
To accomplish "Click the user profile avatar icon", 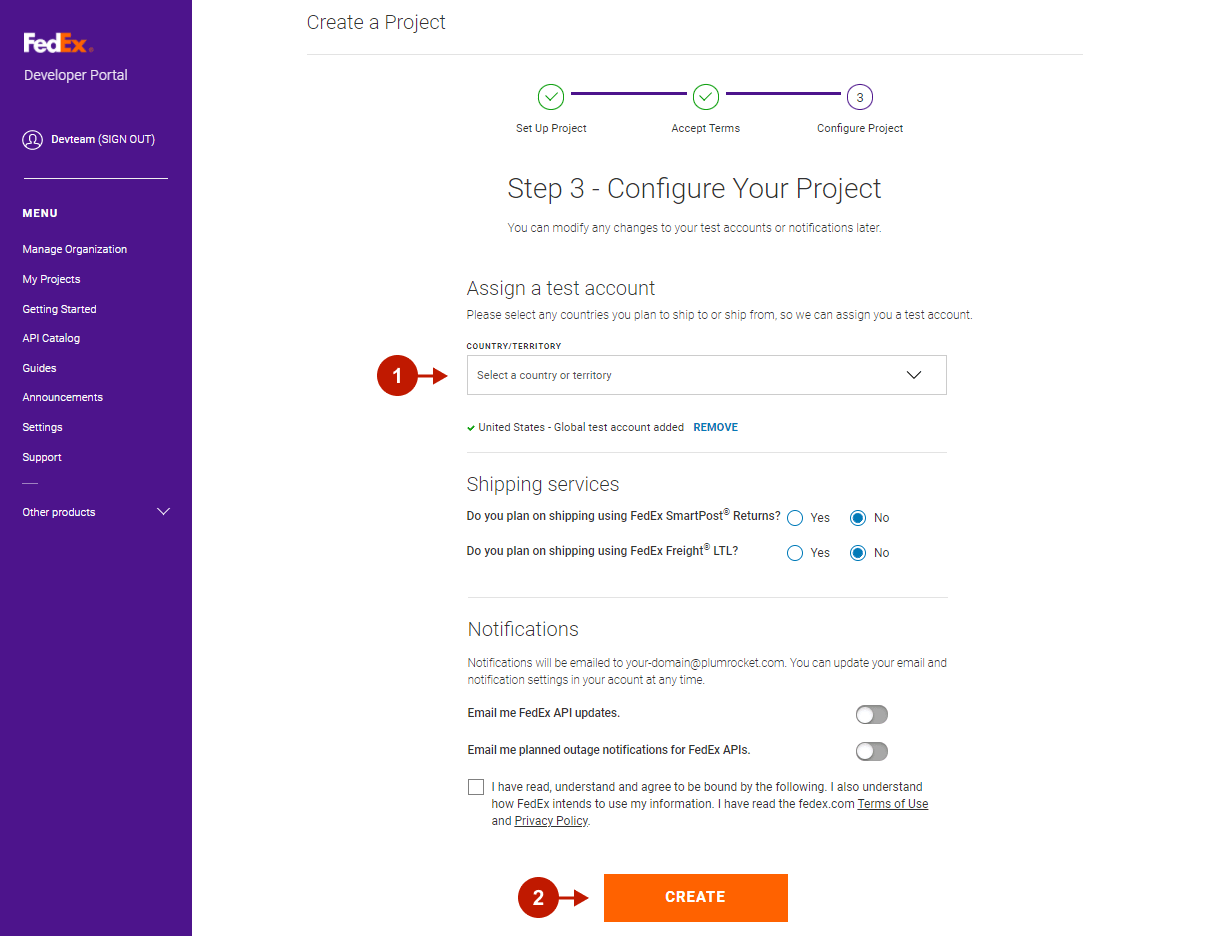I will [x=33, y=140].
